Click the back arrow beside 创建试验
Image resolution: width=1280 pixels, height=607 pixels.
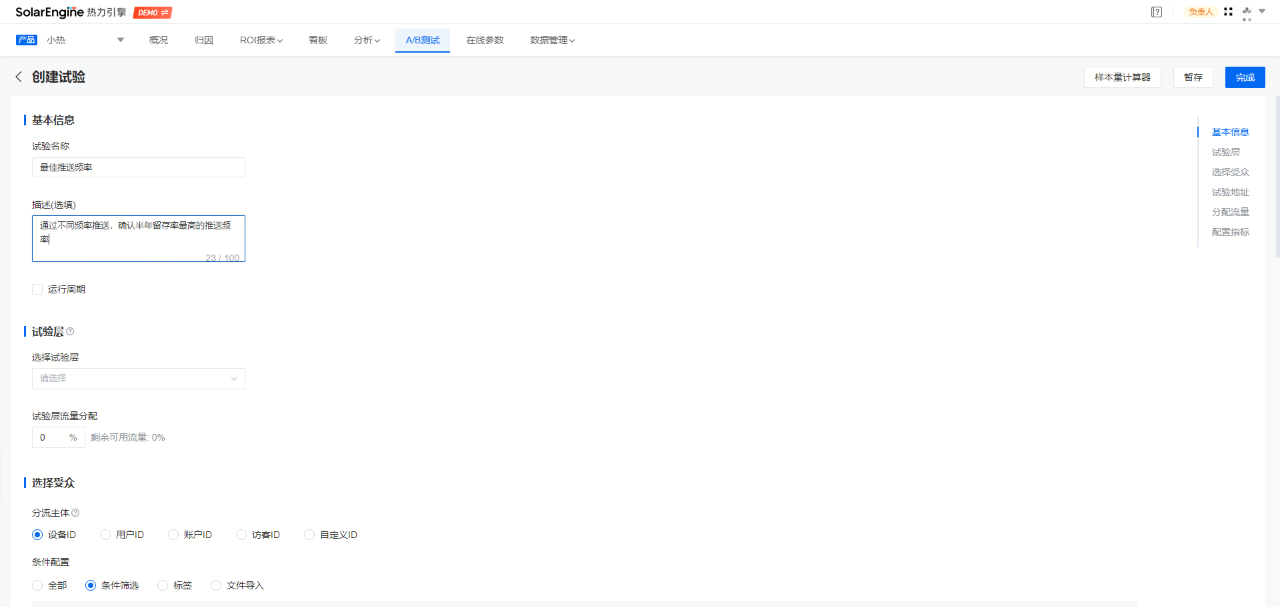point(18,76)
